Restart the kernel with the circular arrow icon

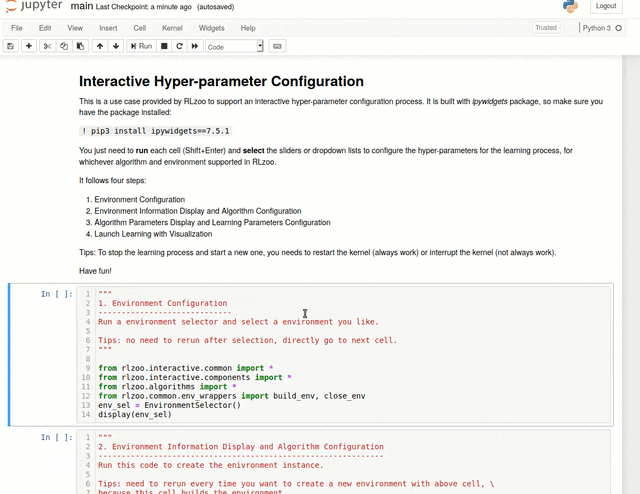coord(179,46)
